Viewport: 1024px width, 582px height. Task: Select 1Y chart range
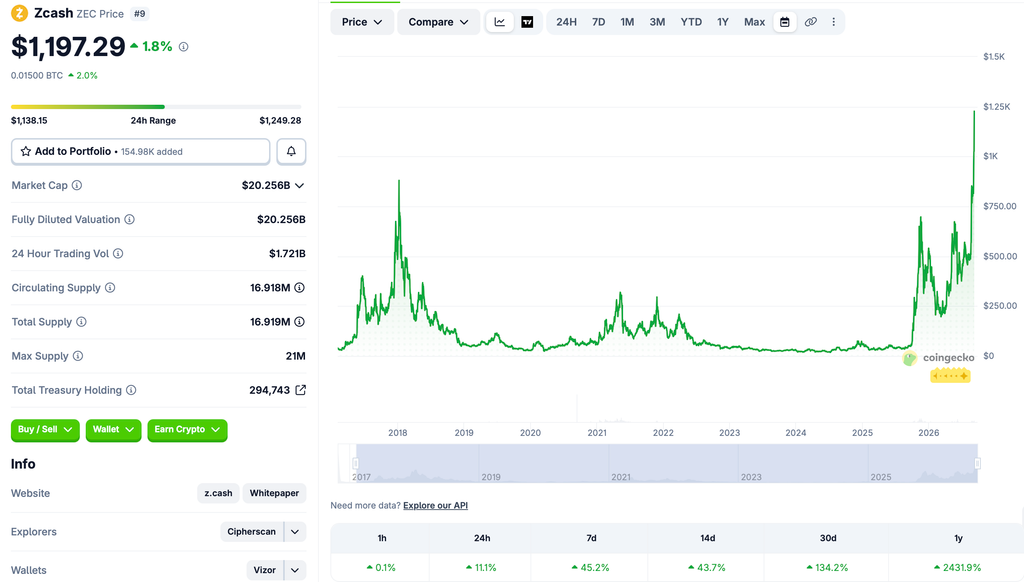click(722, 22)
